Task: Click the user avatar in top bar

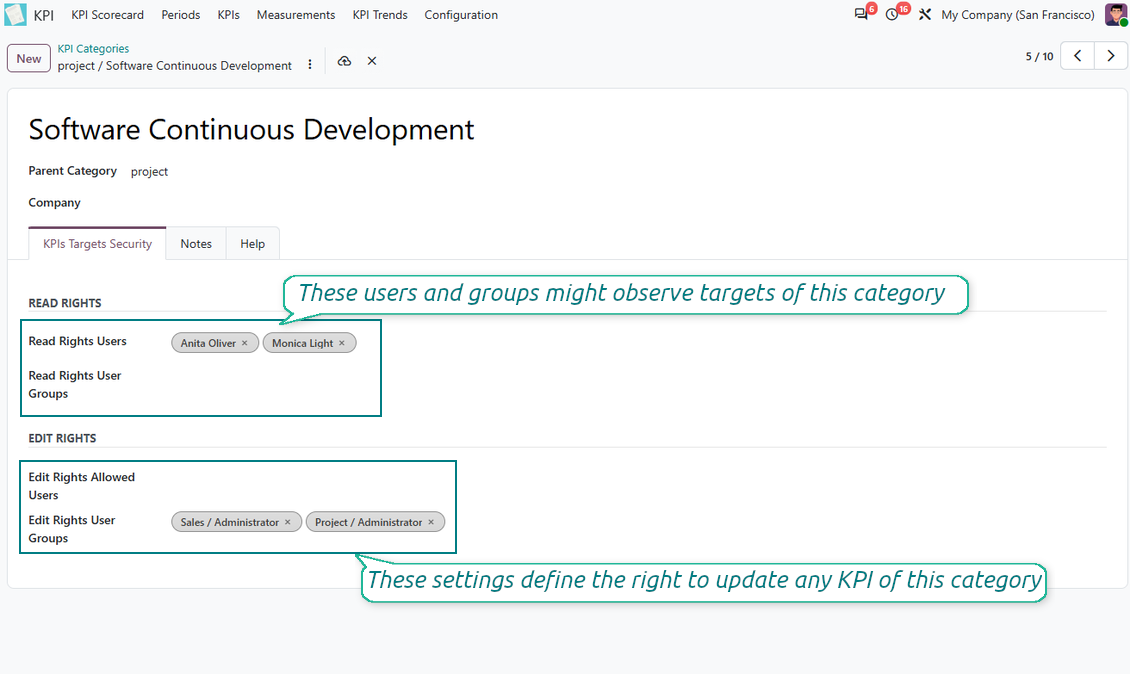Action: point(1116,14)
